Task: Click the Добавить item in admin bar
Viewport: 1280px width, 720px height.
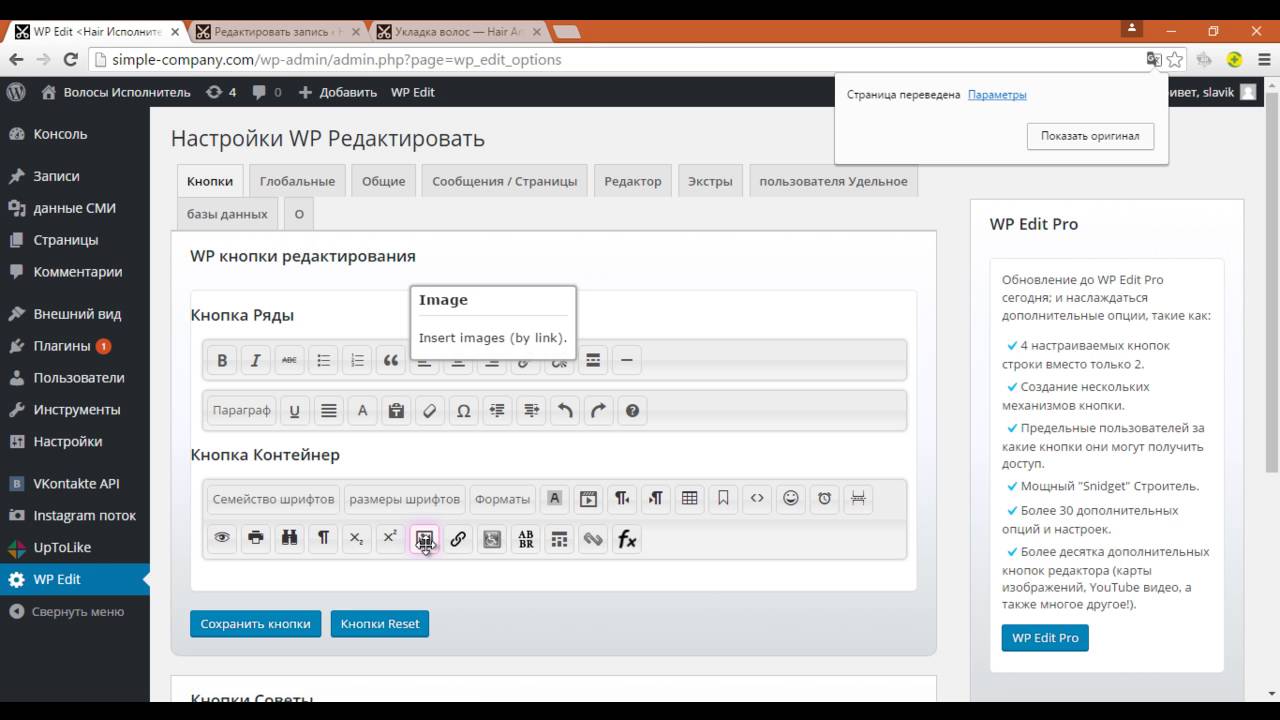Action: (338, 92)
